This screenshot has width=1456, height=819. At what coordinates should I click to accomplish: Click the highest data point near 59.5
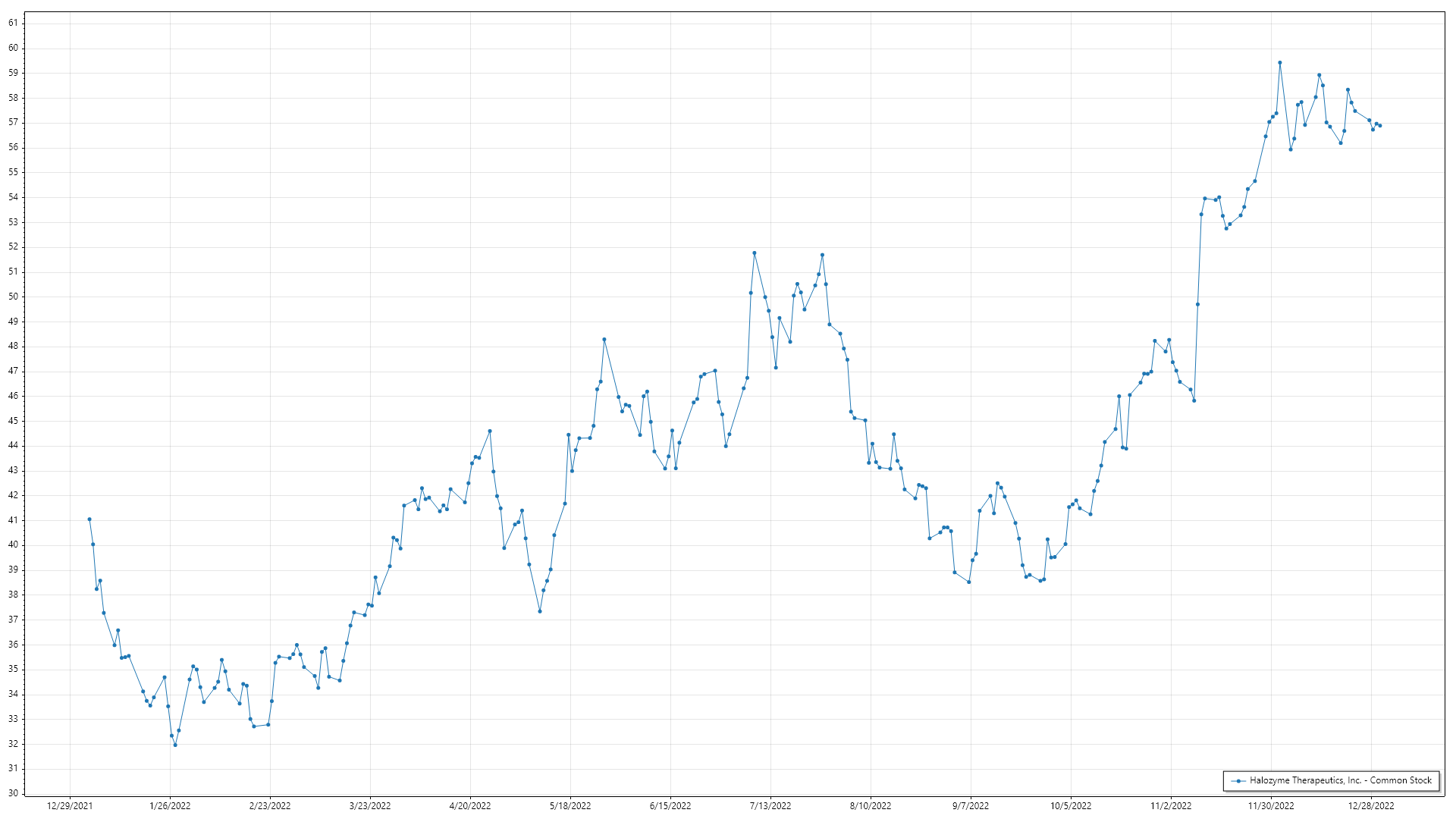(1279, 63)
